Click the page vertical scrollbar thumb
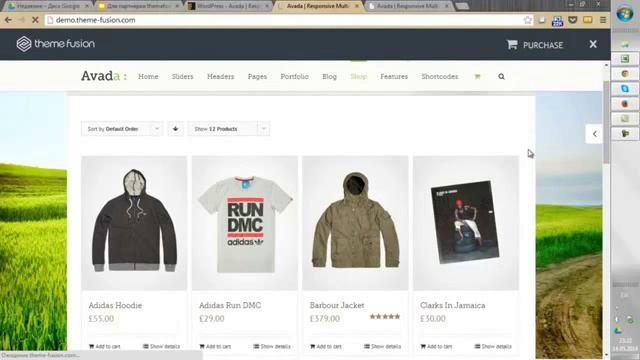 click(x=606, y=122)
